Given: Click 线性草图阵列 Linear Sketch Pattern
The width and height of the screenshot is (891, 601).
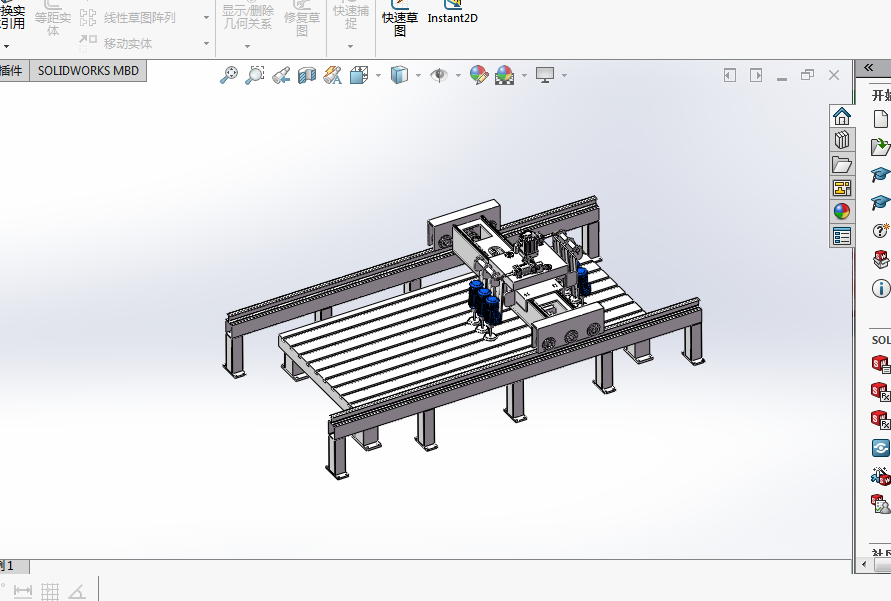Looking at the screenshot, I should 128,18.
